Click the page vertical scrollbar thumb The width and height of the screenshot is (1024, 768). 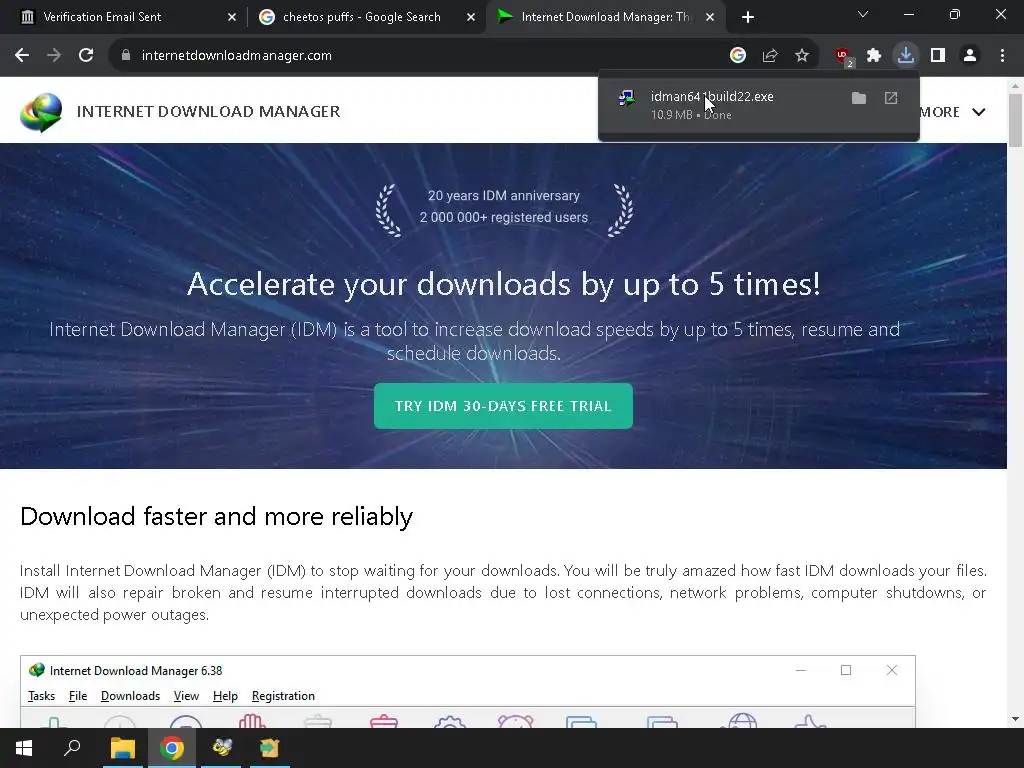coord(1016,120)
